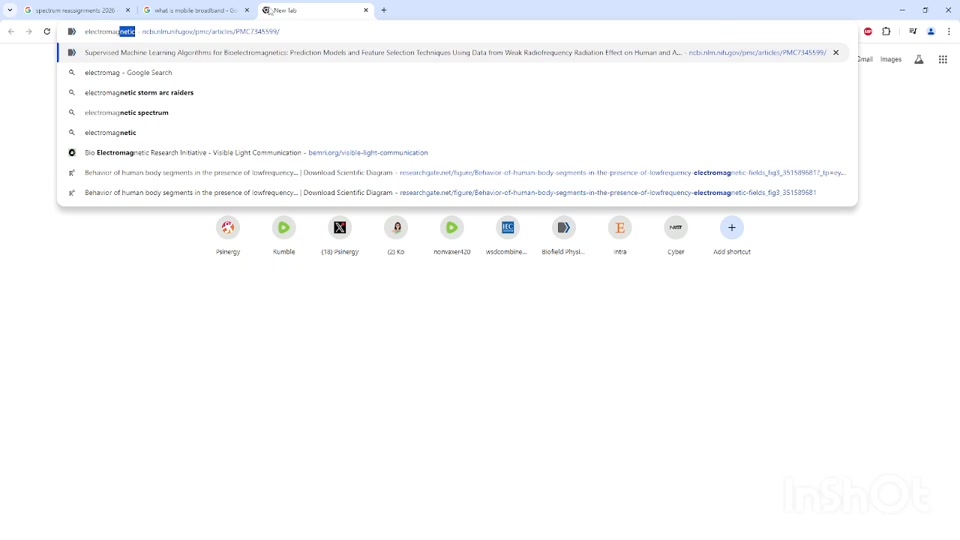Open the Cyber NIST shortcut
This screenshot has width=960, height=540.
[676, 228]
